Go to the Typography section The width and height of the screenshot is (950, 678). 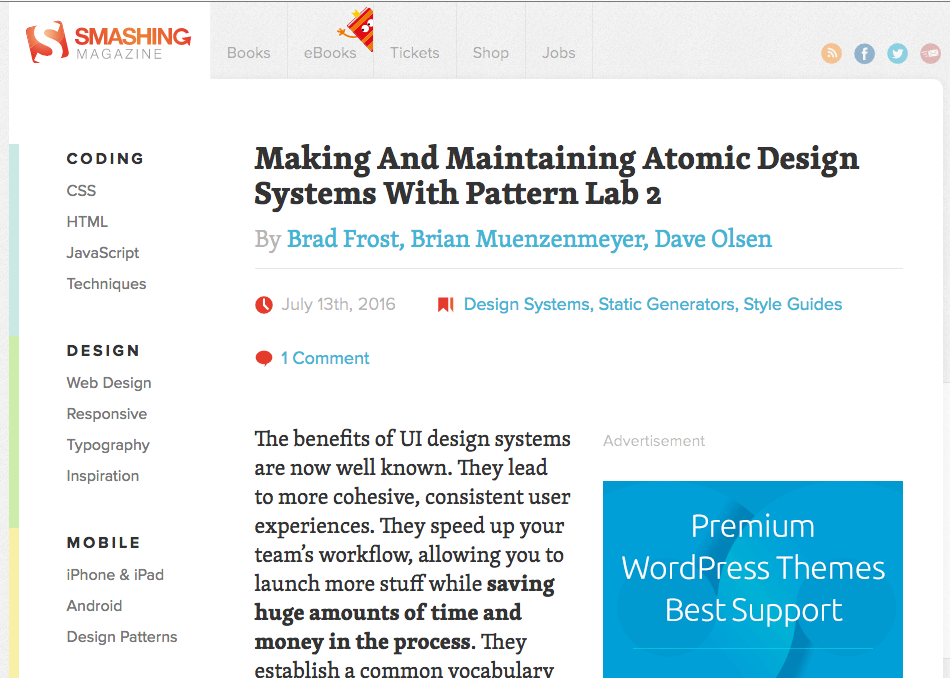click(x=108, y=445)
